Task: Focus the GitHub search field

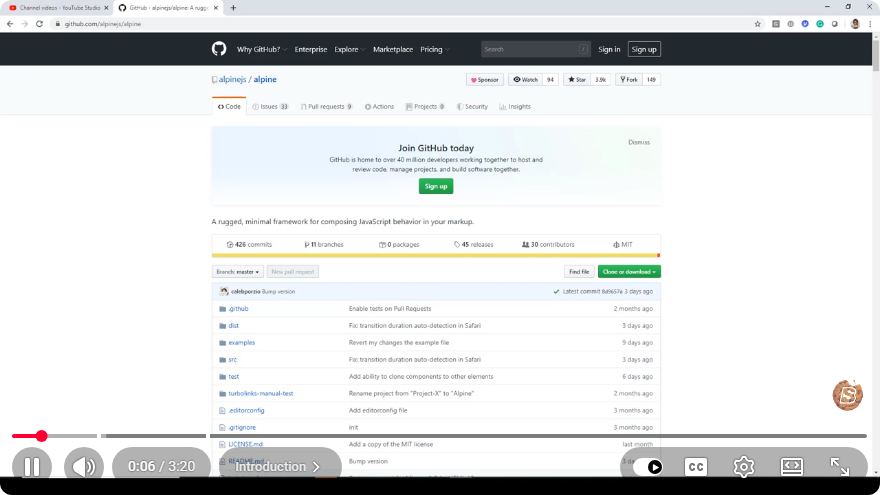Action: [x=535, y=49]
